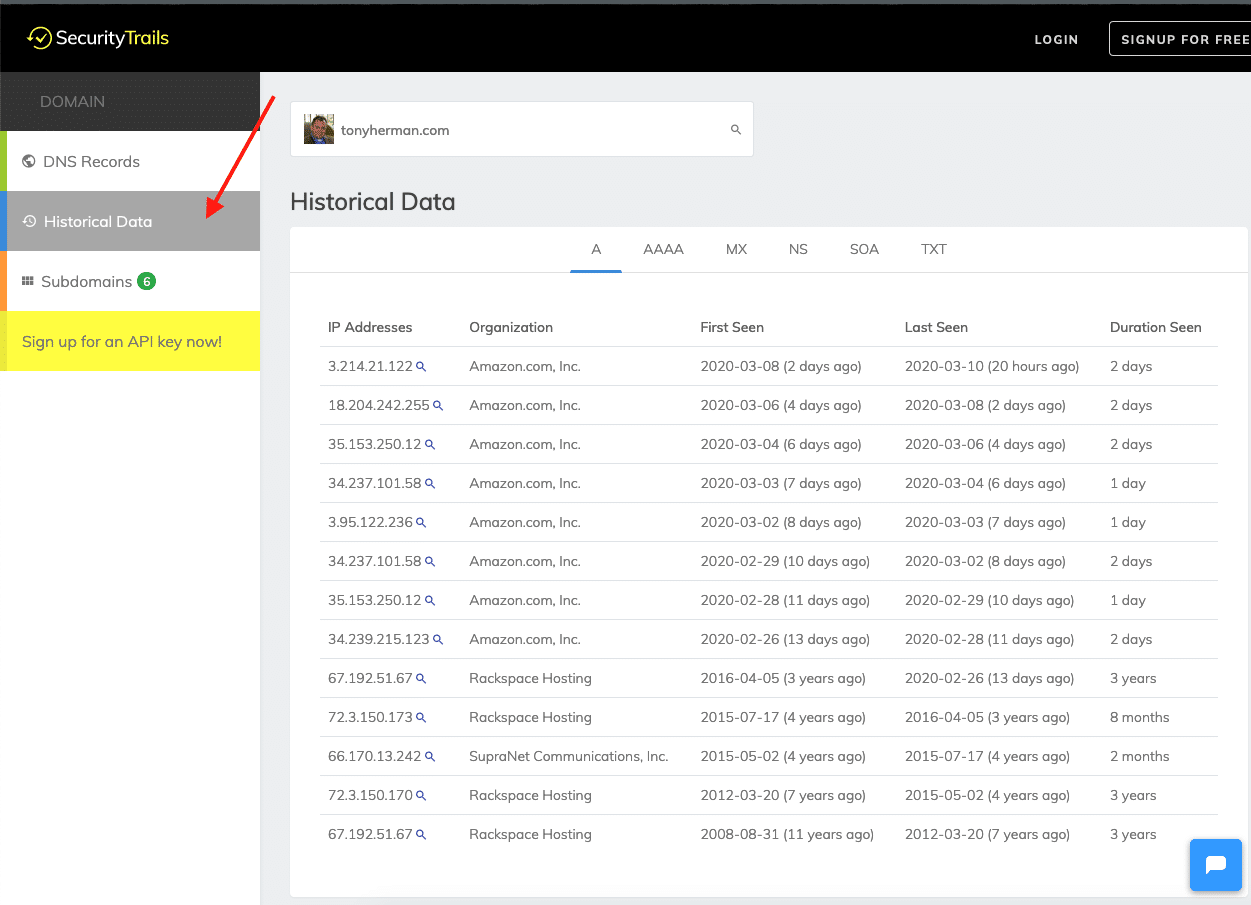
Task: Switch to the SOA records tab
Action: 864,249
